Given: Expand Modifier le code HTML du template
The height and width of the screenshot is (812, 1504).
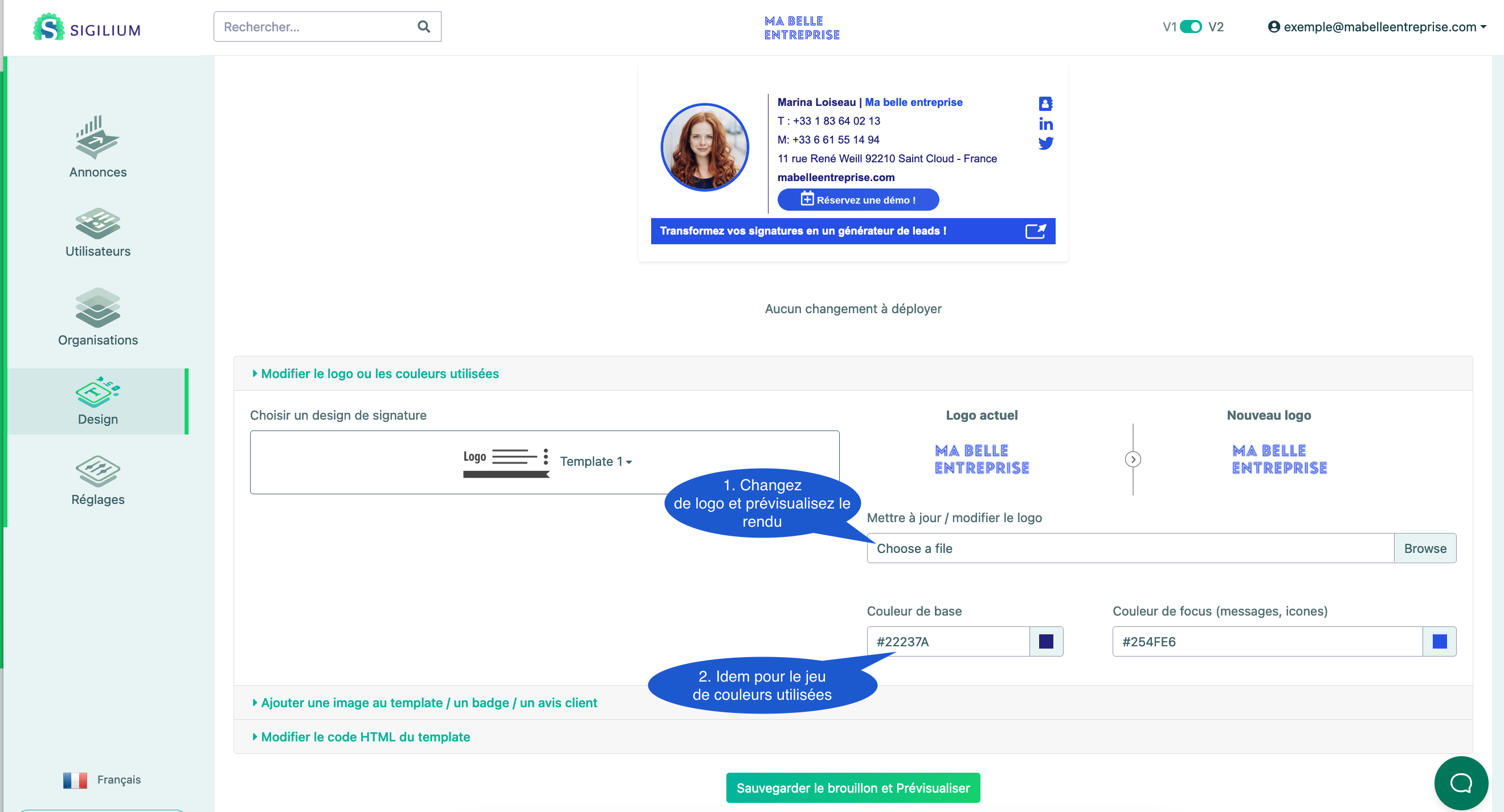Looking at the screenshot, I should [365, 737].
